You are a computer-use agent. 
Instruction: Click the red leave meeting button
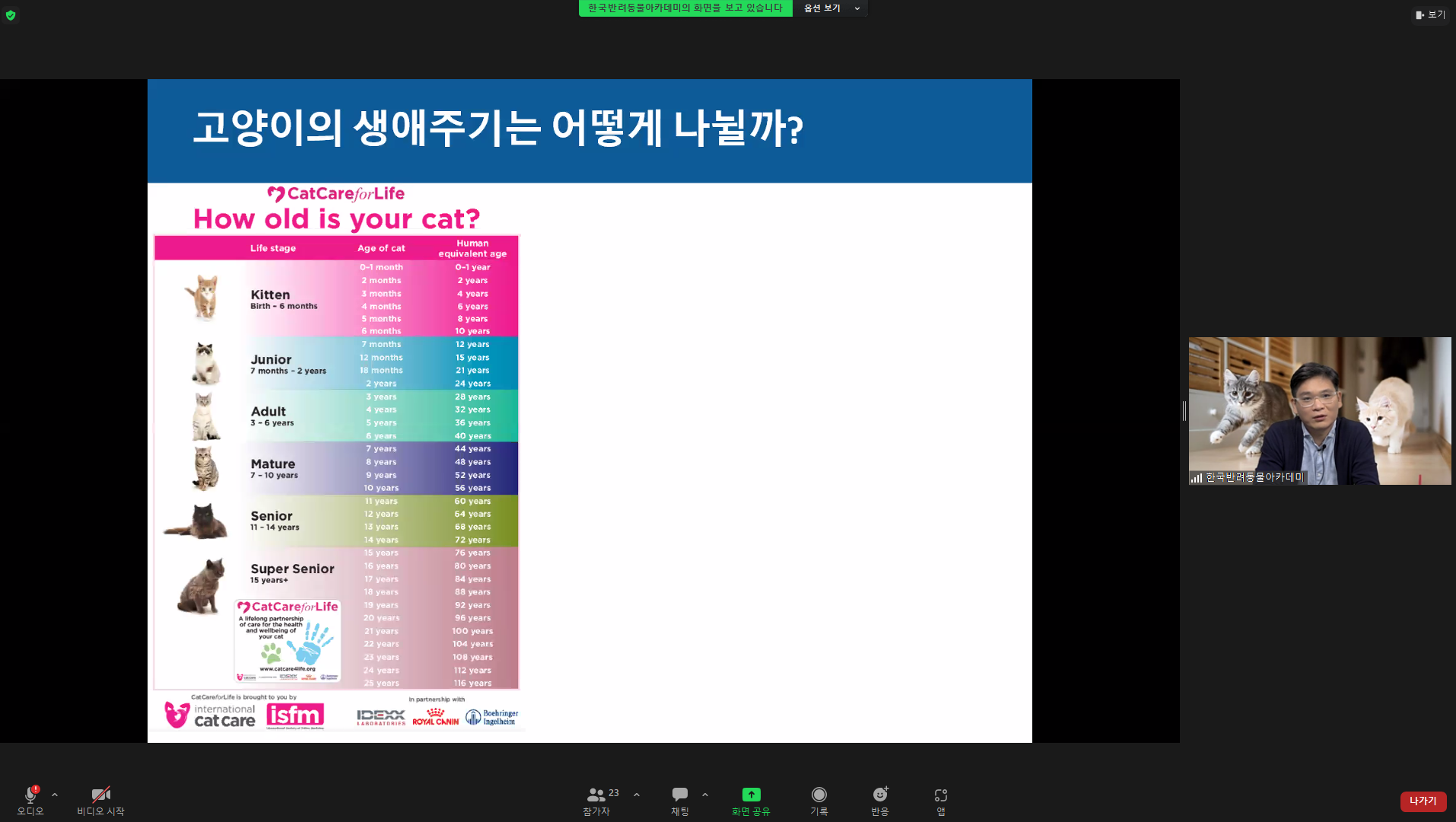(1423, 801)
